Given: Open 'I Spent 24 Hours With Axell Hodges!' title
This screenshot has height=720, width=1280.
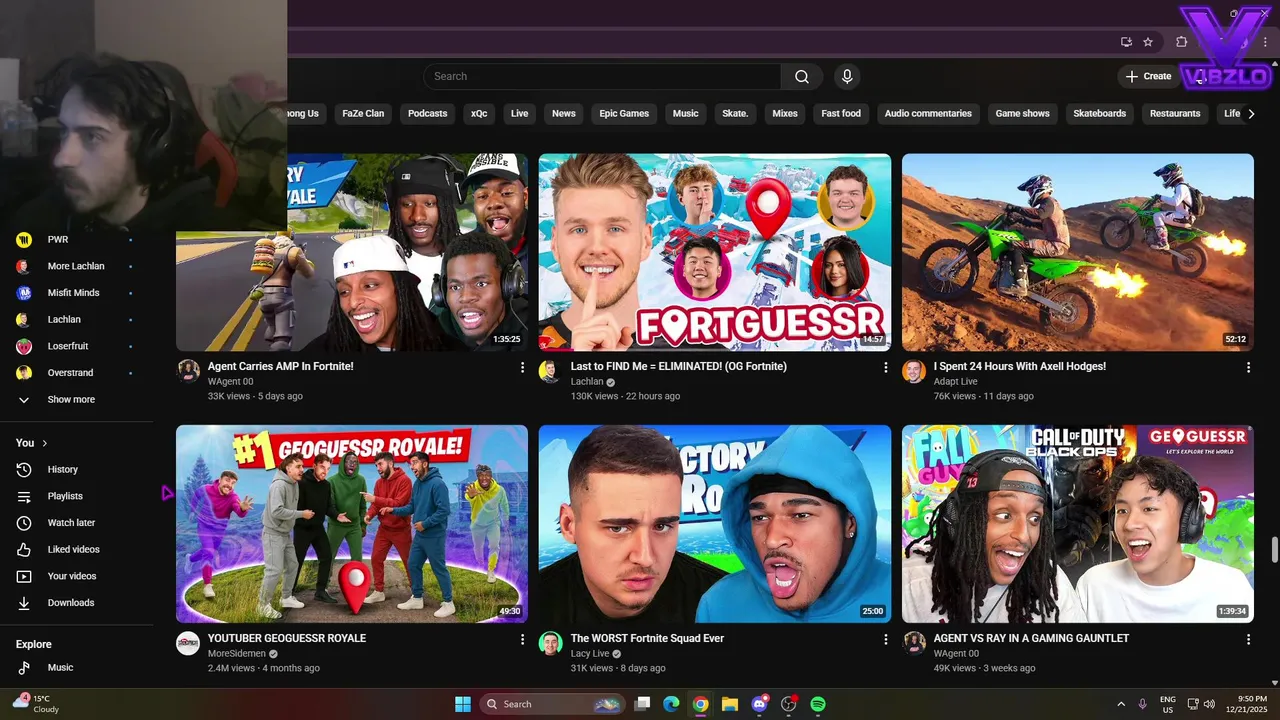Looking at the screenshot, I should pyautogui.click(x=1019, y=366).
